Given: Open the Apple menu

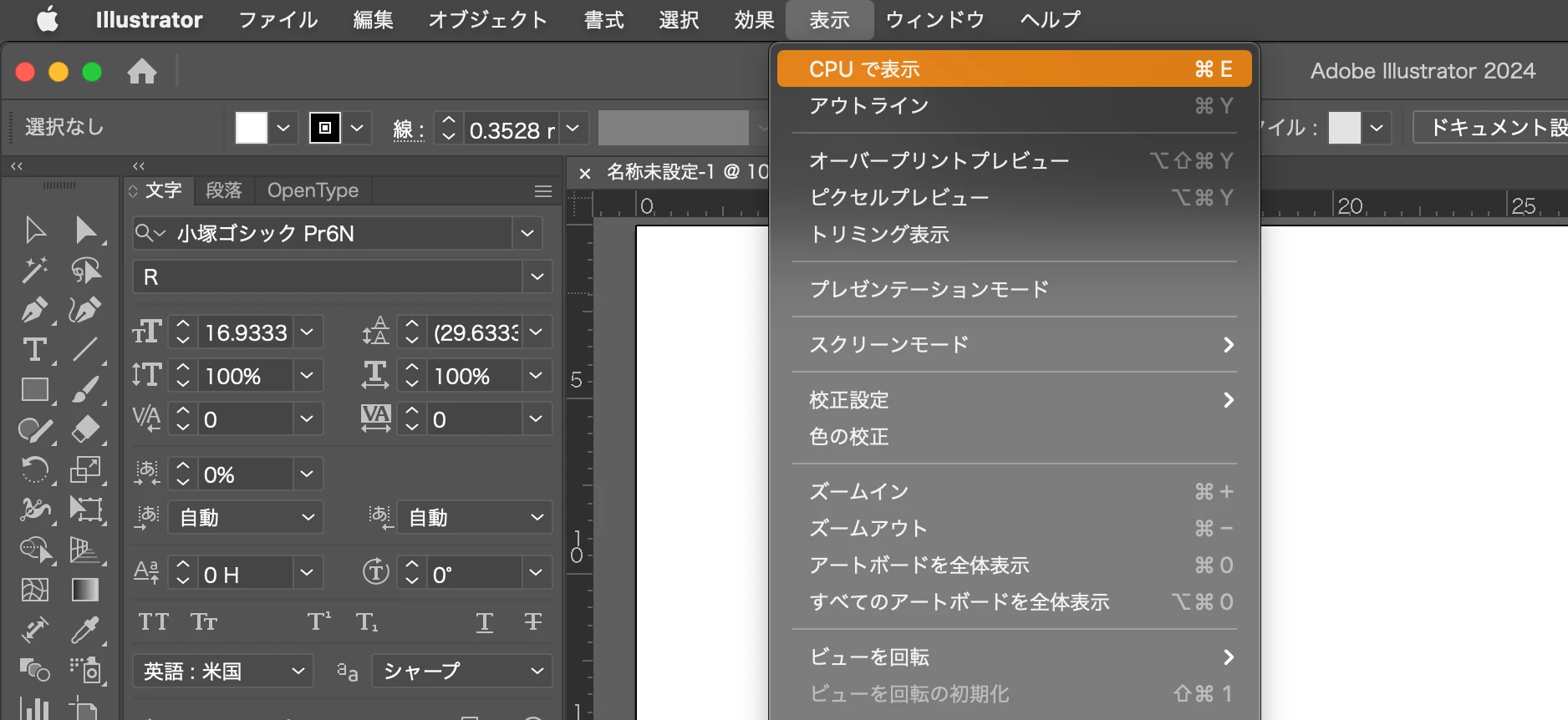Looking at the screenshot, I should [48, 19].
